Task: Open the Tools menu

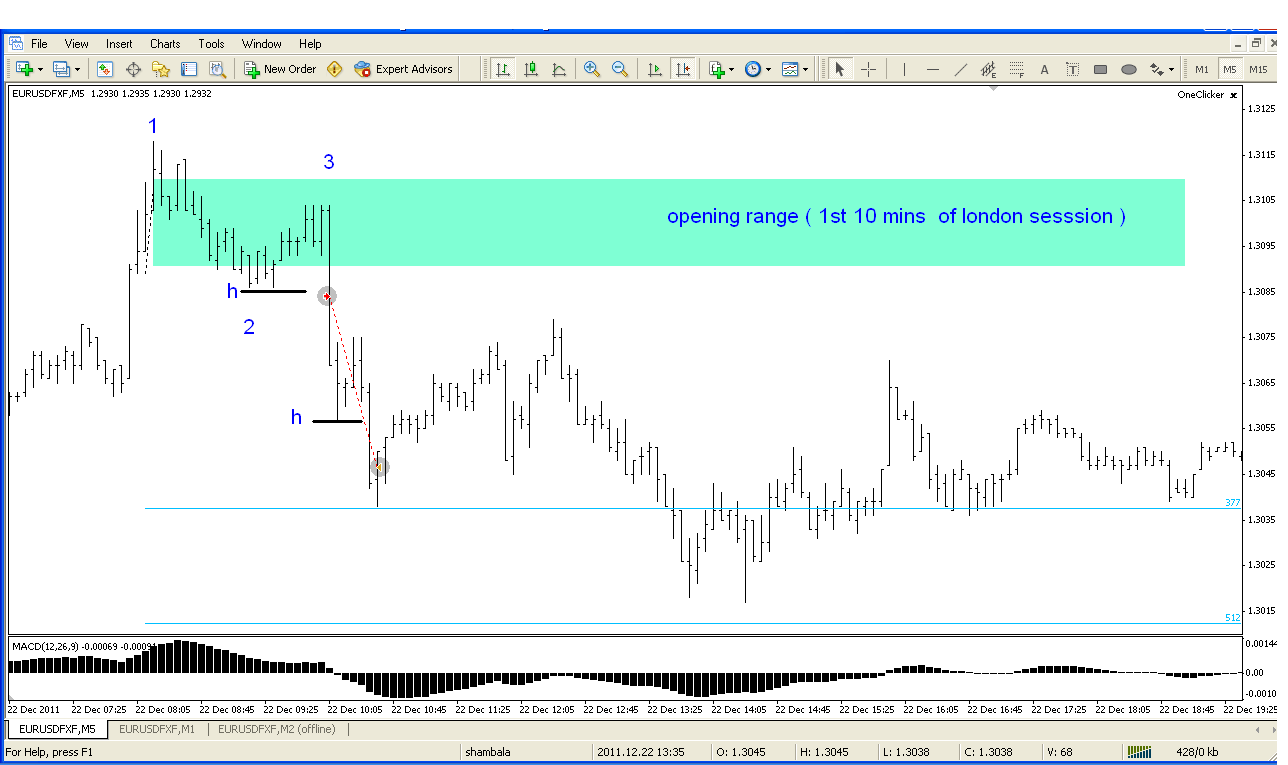Action: click(x=211, y=44)
